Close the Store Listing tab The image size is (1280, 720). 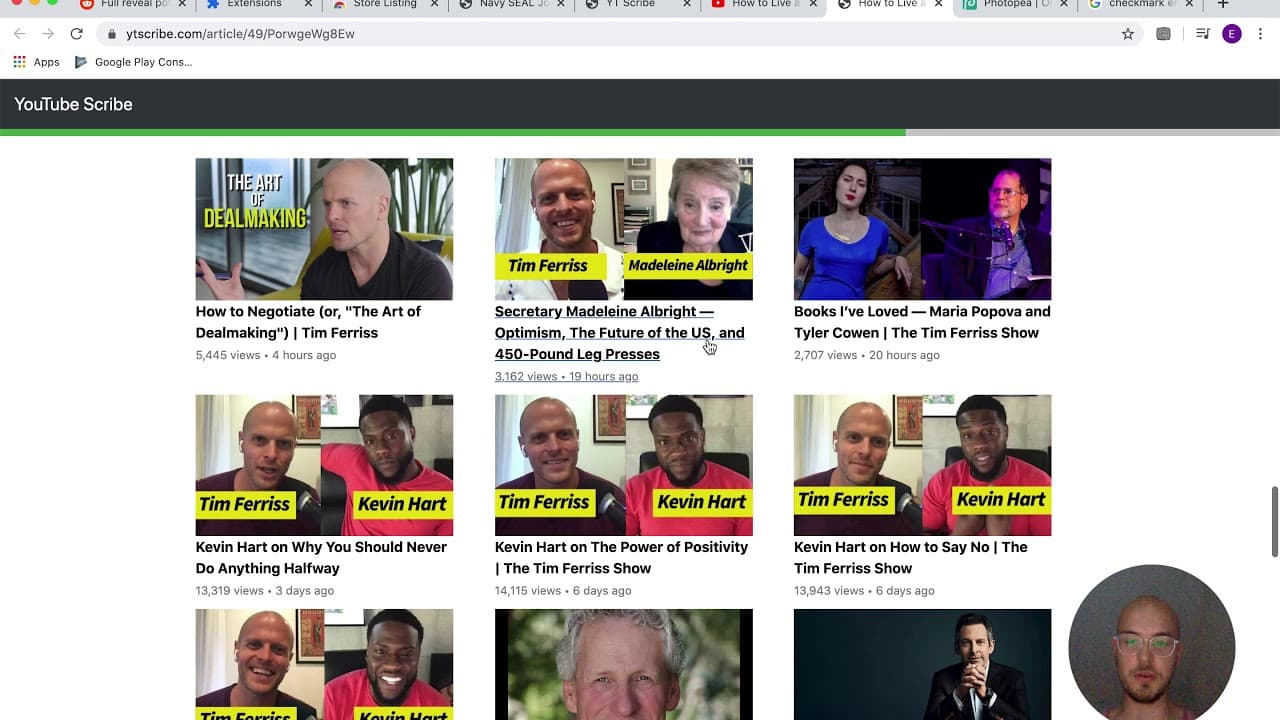click(x=434, y=4)
